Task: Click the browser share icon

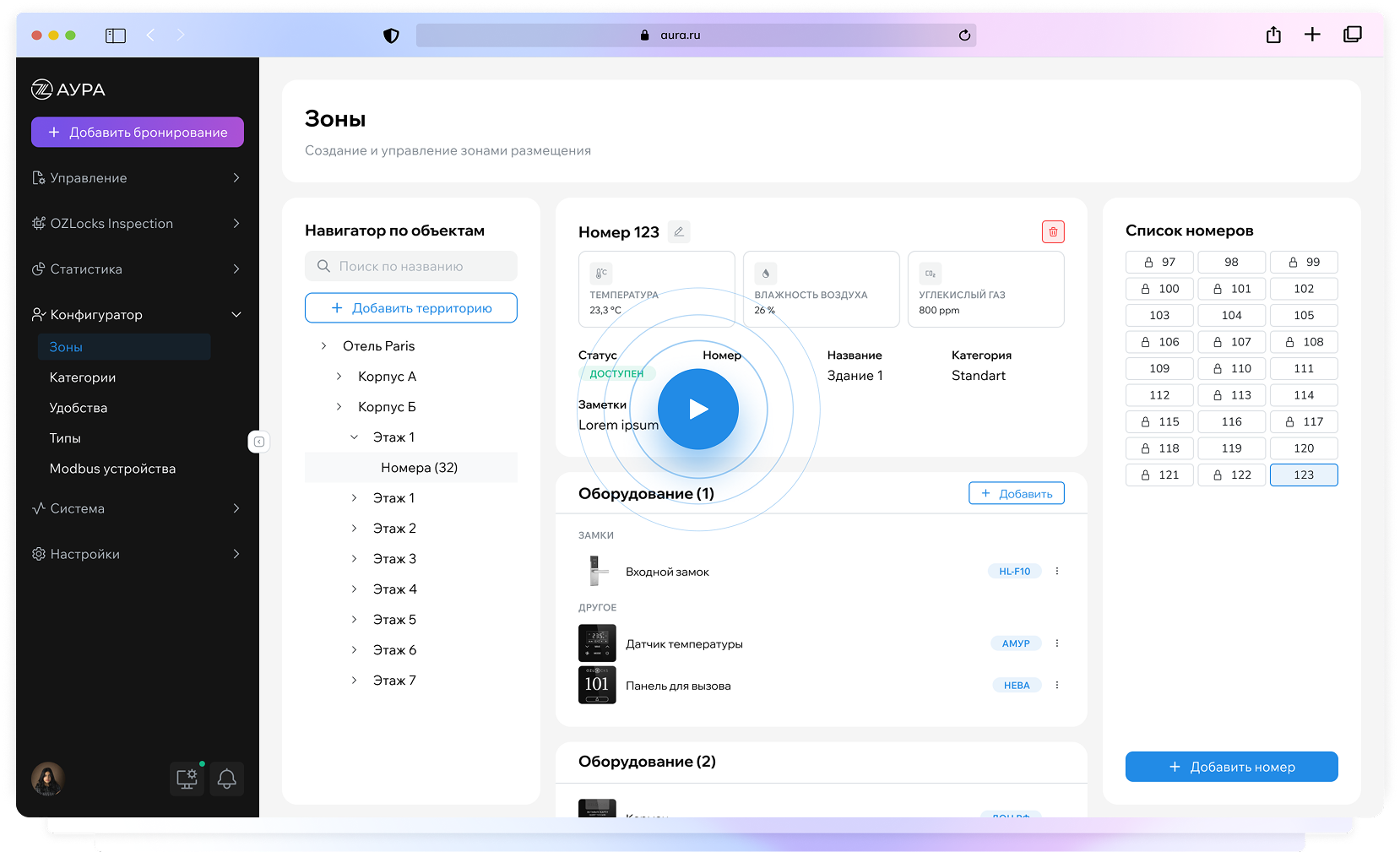Action: [x=1273, y=35]
